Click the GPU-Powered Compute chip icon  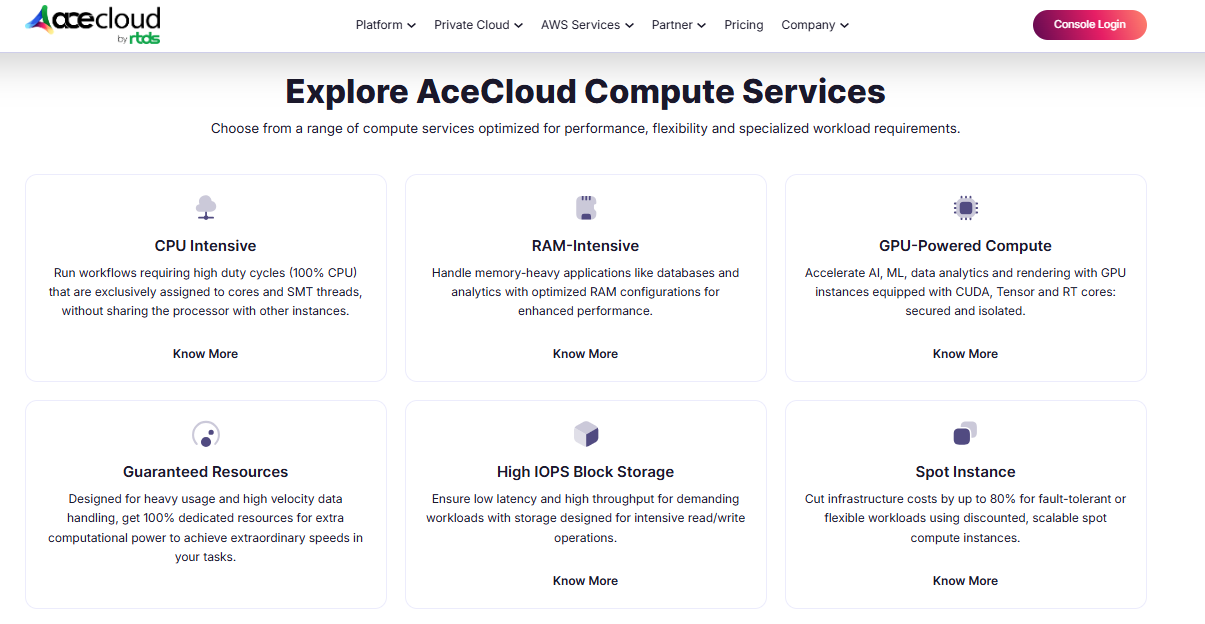[x=965, y=208]
